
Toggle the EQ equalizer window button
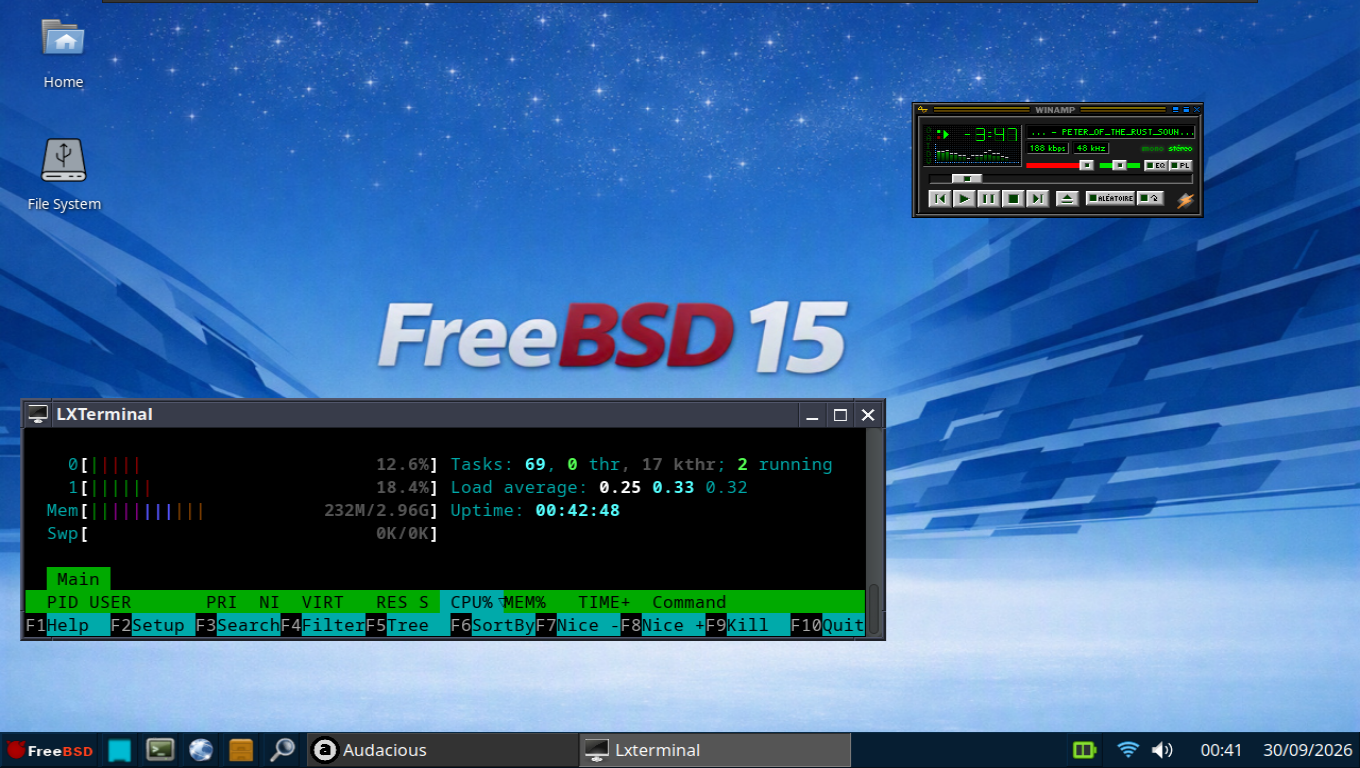pos(1156,165)
